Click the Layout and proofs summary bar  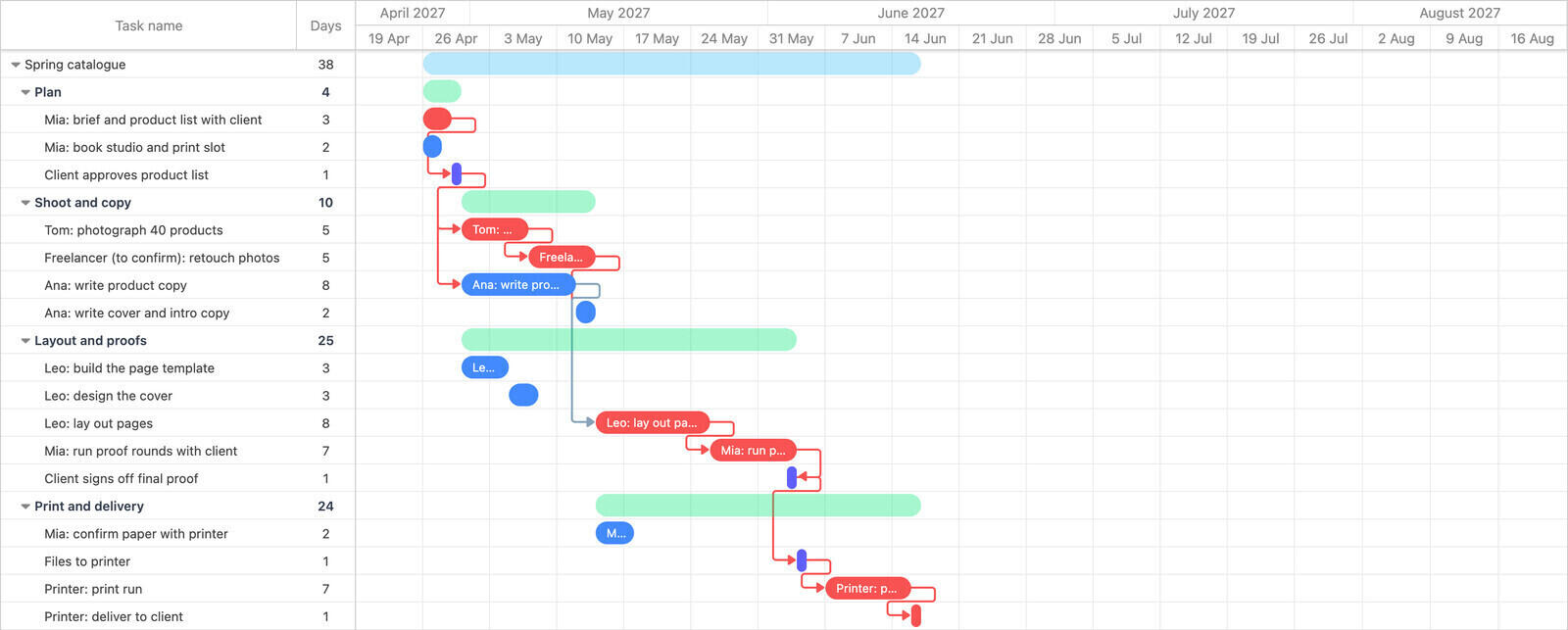pos(629,340)
